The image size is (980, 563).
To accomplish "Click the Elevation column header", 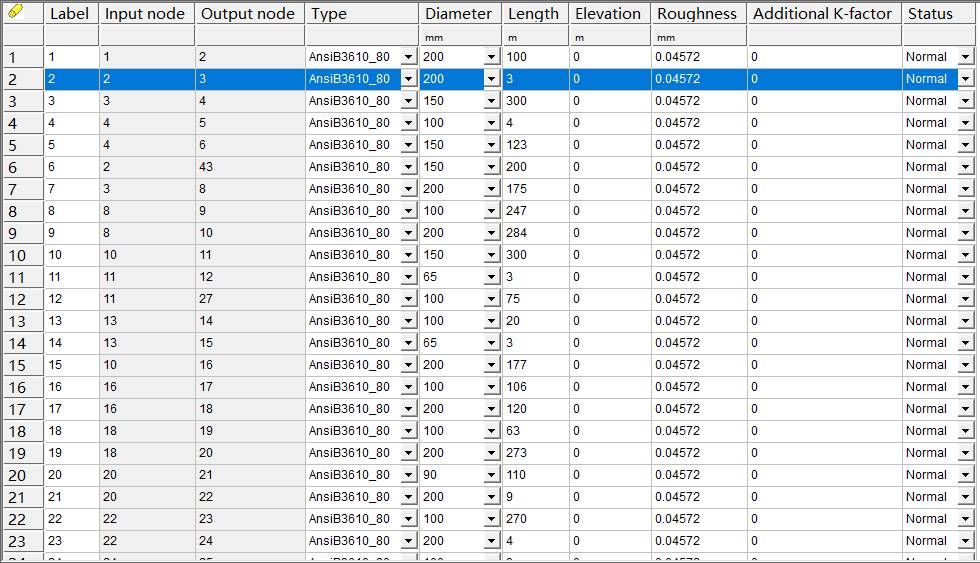I will [608, 14].
